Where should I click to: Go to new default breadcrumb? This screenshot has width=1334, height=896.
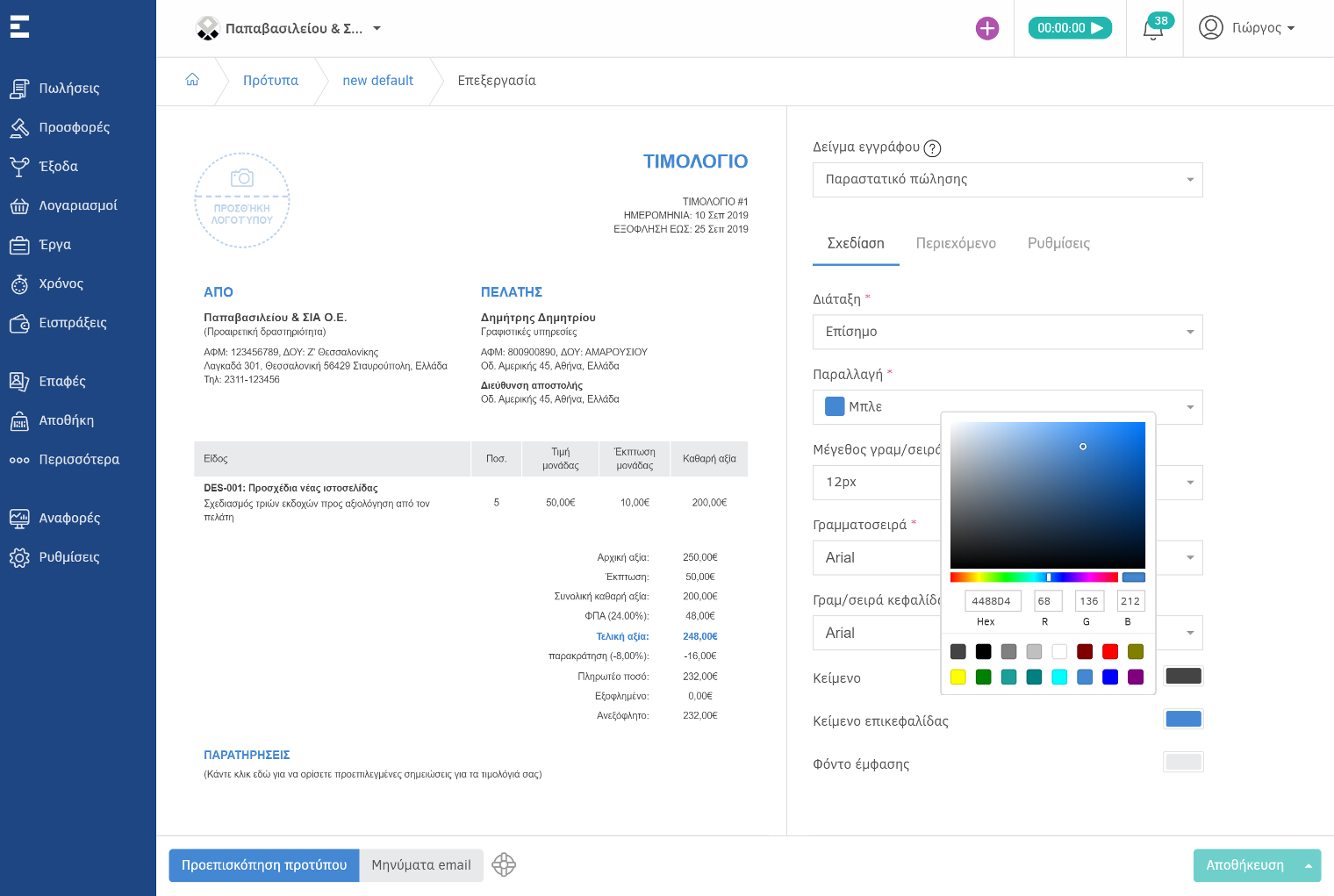pyautogui.click(x=377, y=80)
